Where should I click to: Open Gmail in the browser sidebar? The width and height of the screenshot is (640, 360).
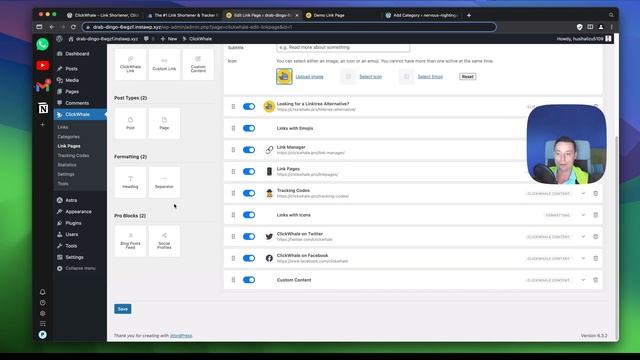[42, 86]
